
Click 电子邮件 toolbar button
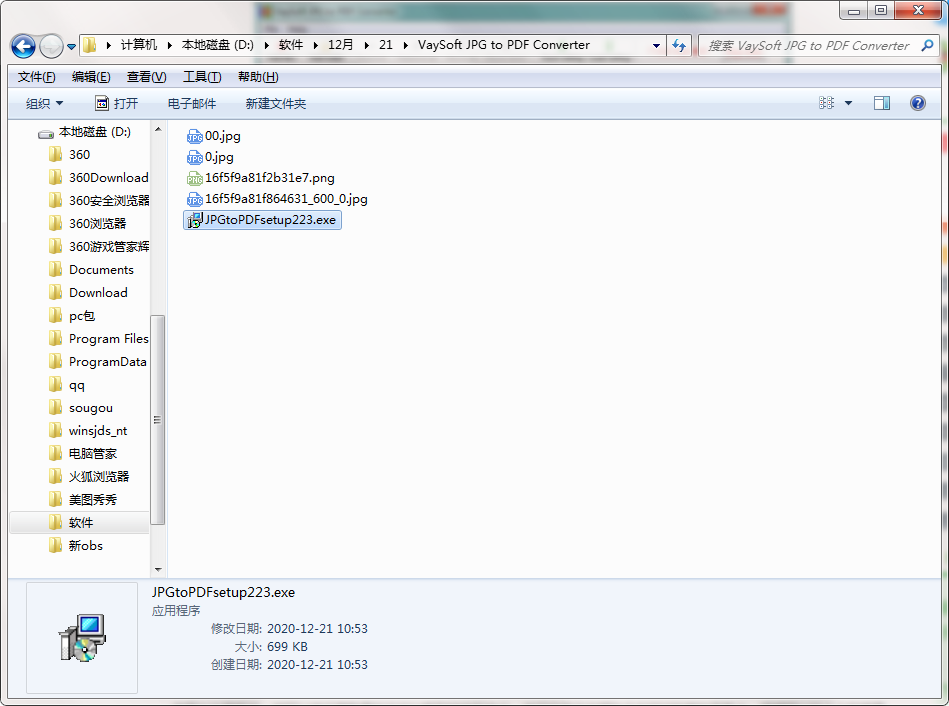tap(192, 104)
